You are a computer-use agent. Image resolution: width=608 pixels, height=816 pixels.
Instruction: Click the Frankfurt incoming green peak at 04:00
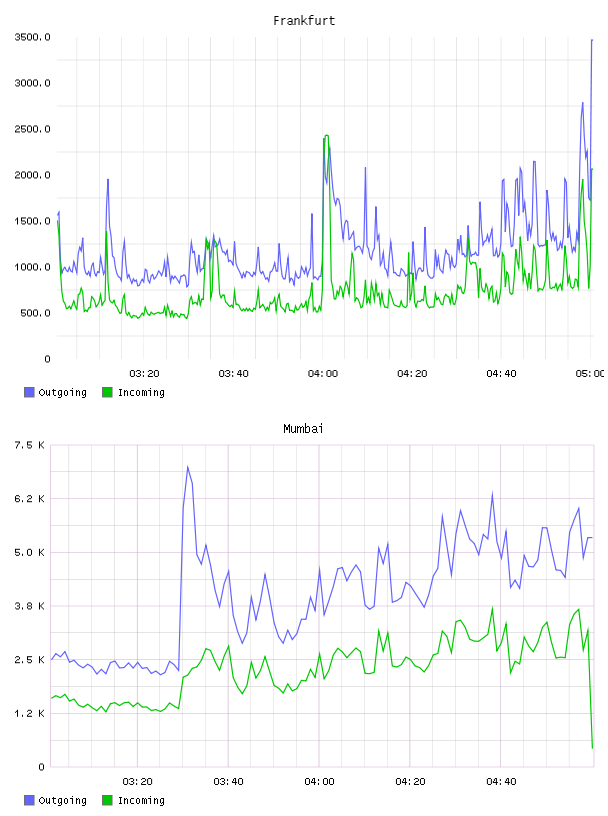pos(326,136)
